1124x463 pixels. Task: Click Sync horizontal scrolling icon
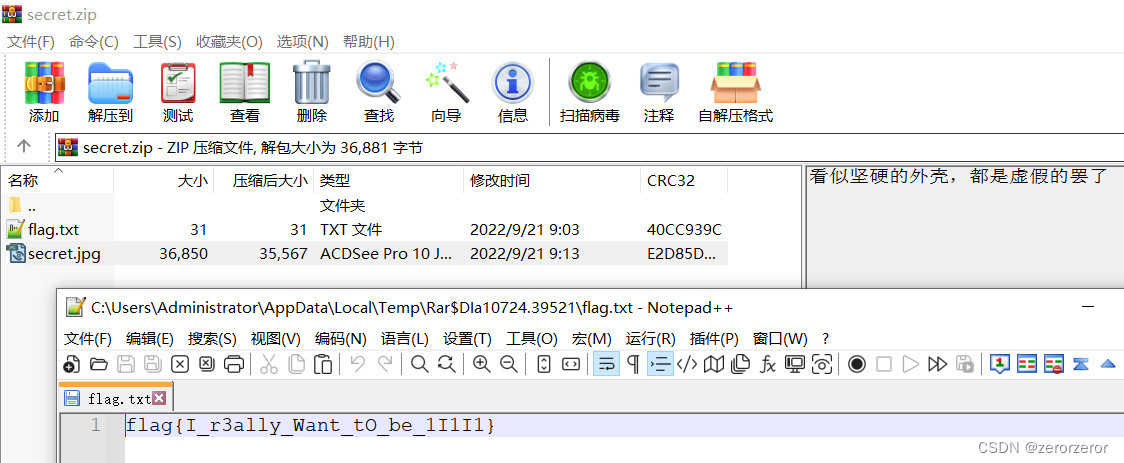(x=571, y=364)
